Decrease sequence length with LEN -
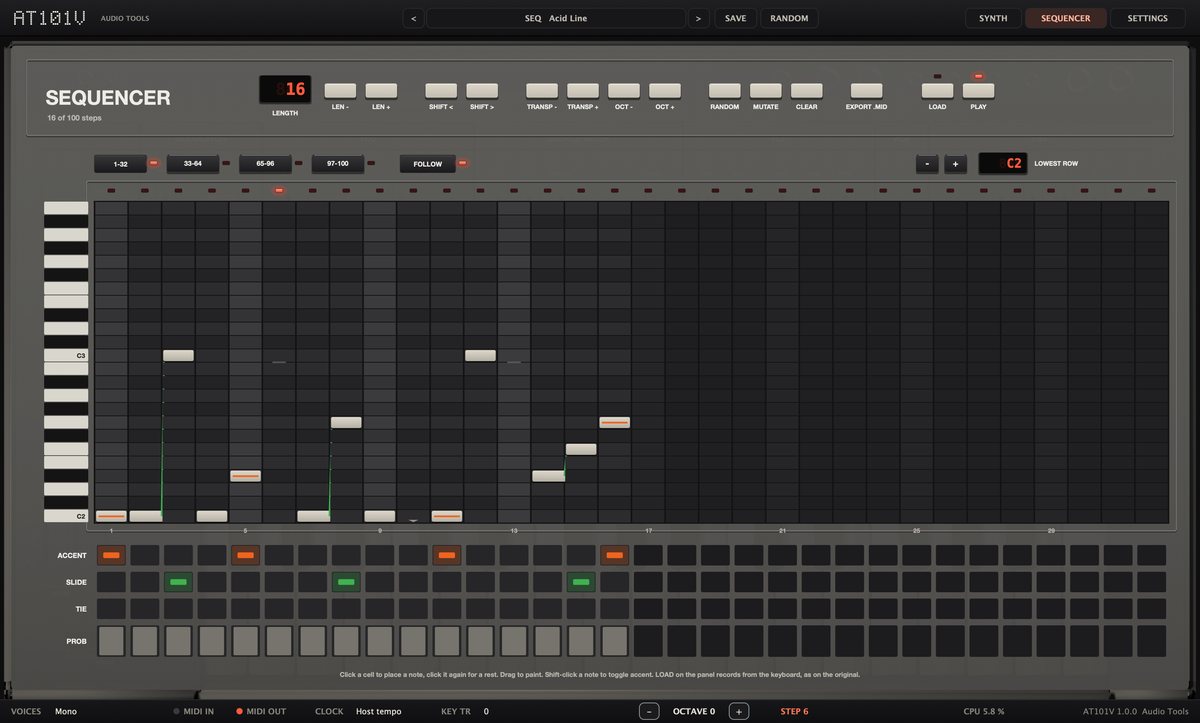The width and height of the screenshot is (1200, 723). [340, 91]
